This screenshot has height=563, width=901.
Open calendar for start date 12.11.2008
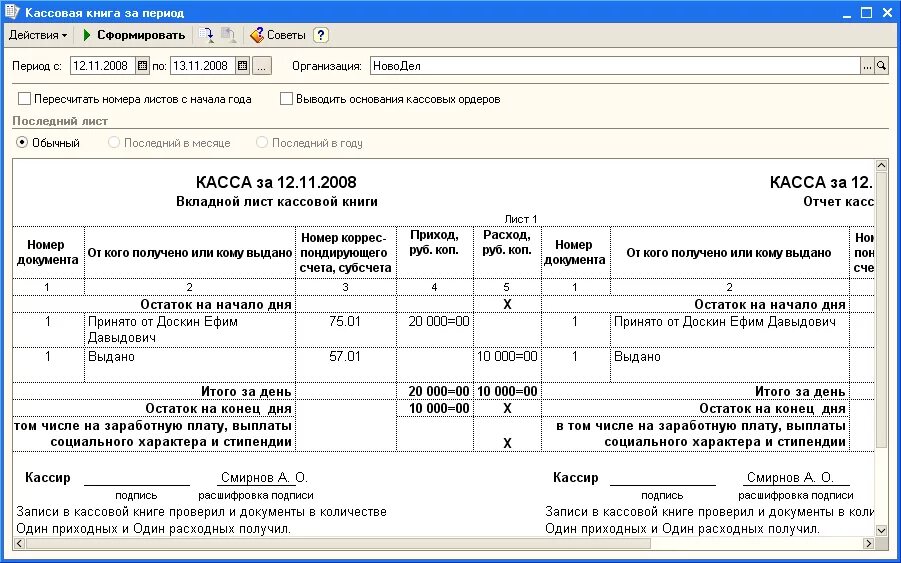point(143,65)
